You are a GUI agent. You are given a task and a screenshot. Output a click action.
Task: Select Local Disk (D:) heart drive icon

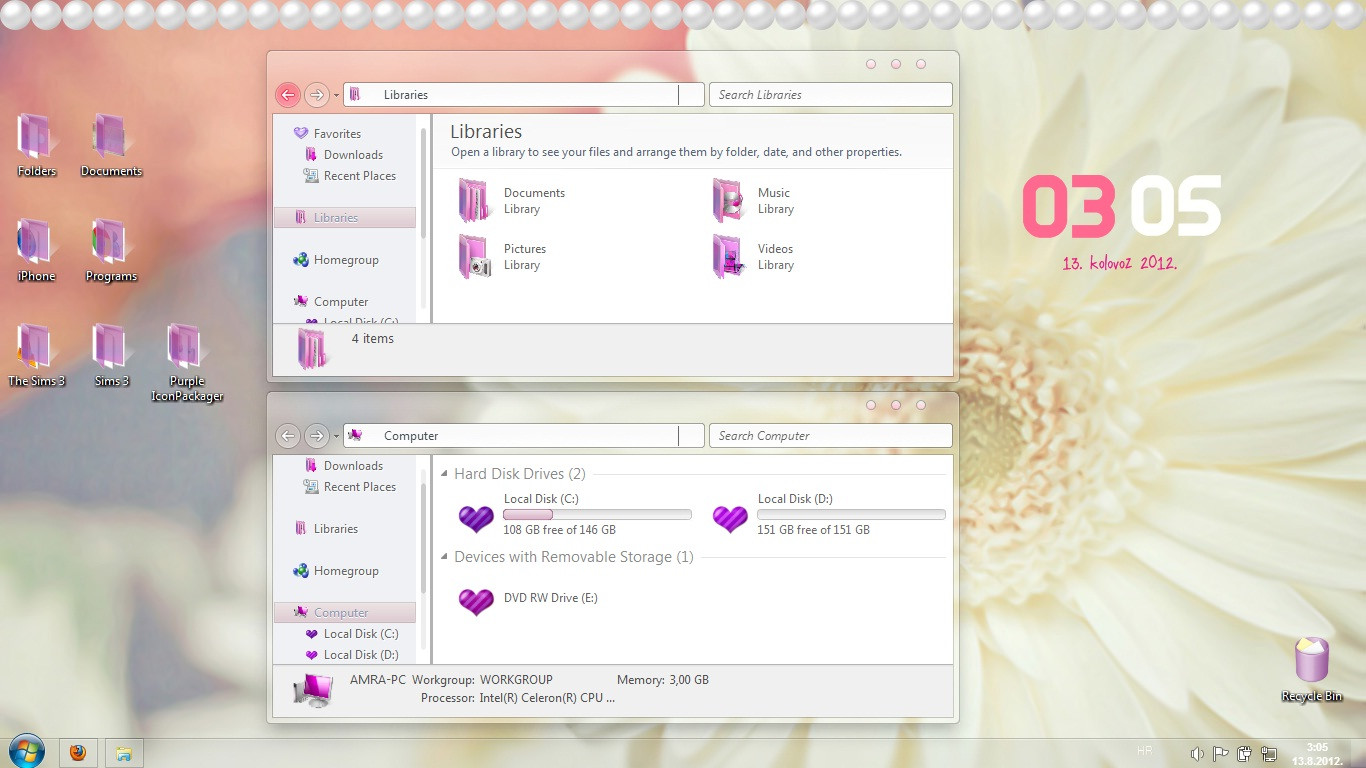tap(730, 518)
